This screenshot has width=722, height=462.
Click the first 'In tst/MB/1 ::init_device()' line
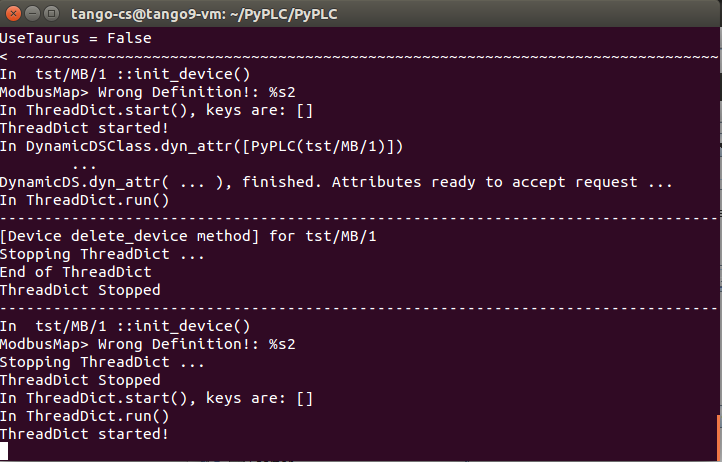tap(125, 74)
